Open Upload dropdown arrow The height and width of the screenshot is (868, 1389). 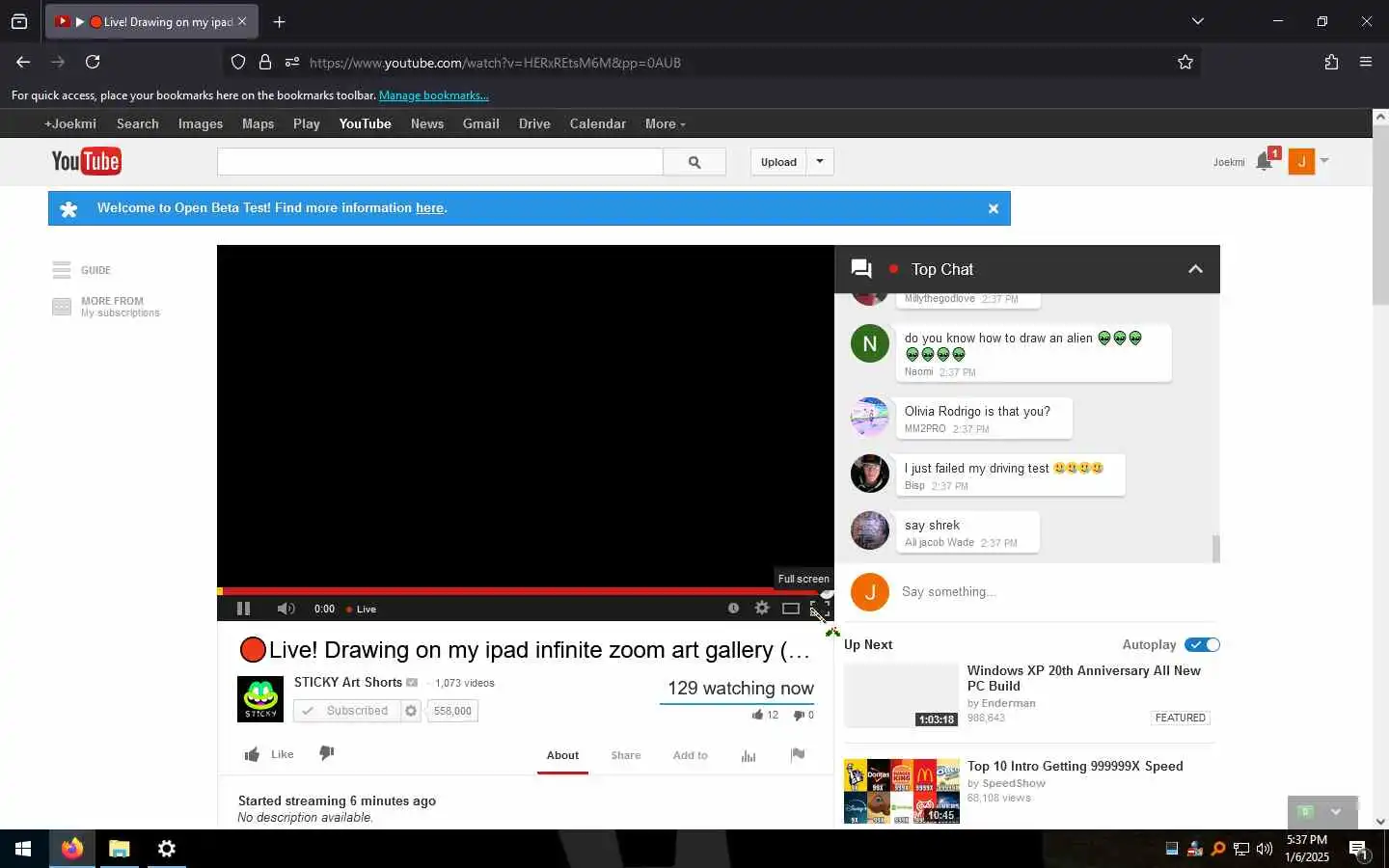pyautogui.click(x=820, y=162)
